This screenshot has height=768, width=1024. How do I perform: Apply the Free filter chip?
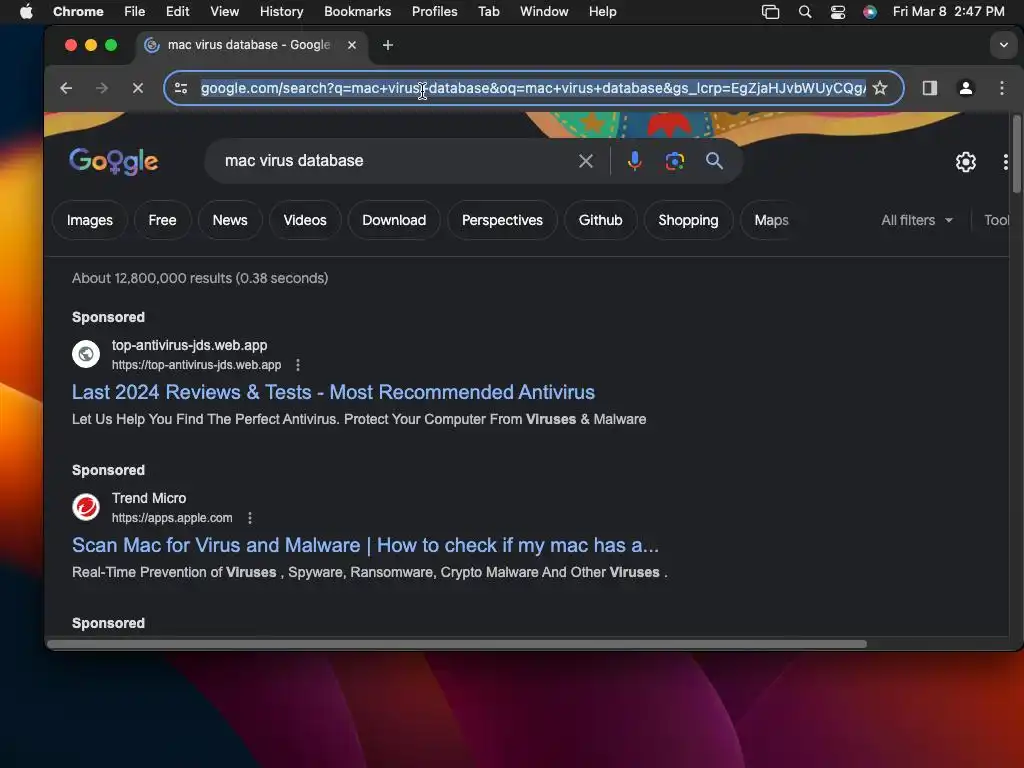point(163,220)
